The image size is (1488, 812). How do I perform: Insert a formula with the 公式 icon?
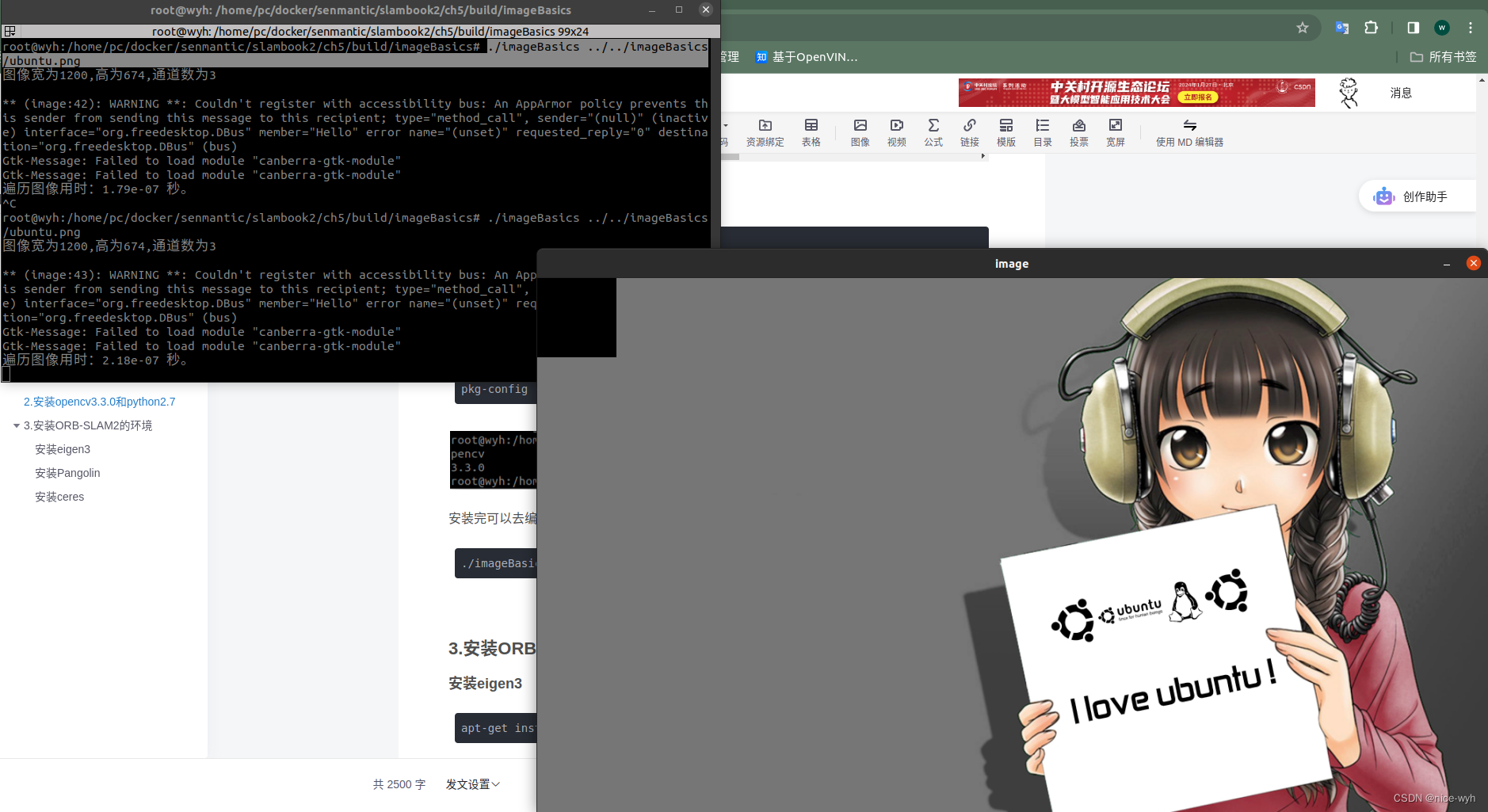click(x=934, y=132)
